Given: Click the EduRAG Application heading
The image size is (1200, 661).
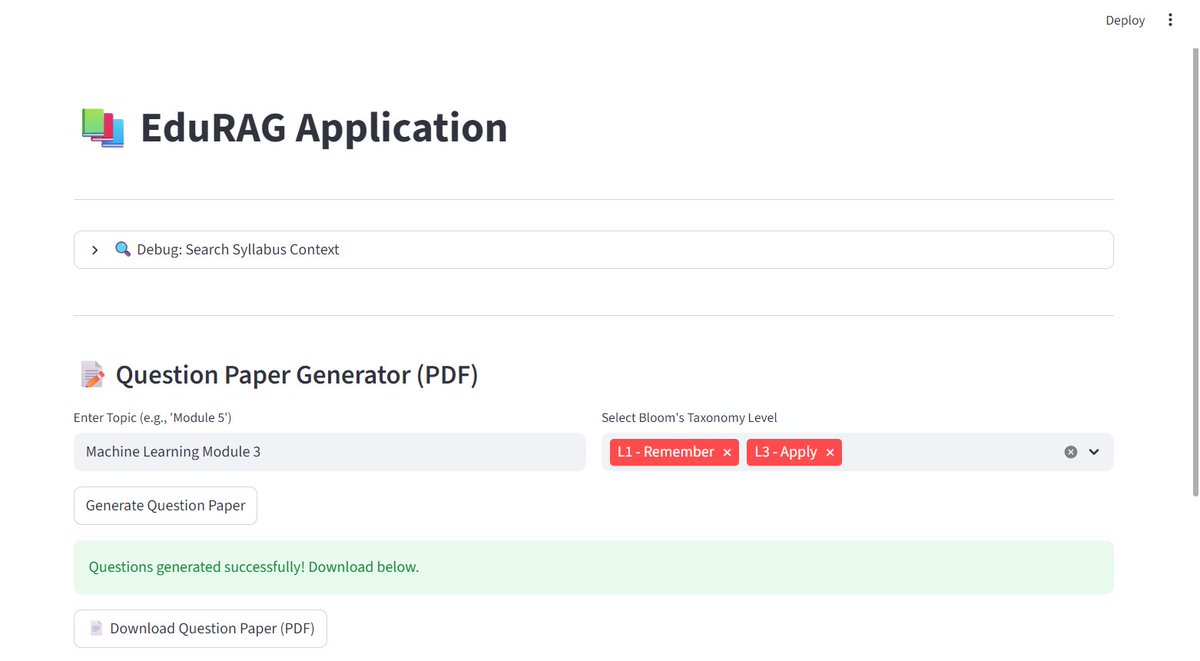Looking at the screenshot, I should pos(324,128).
